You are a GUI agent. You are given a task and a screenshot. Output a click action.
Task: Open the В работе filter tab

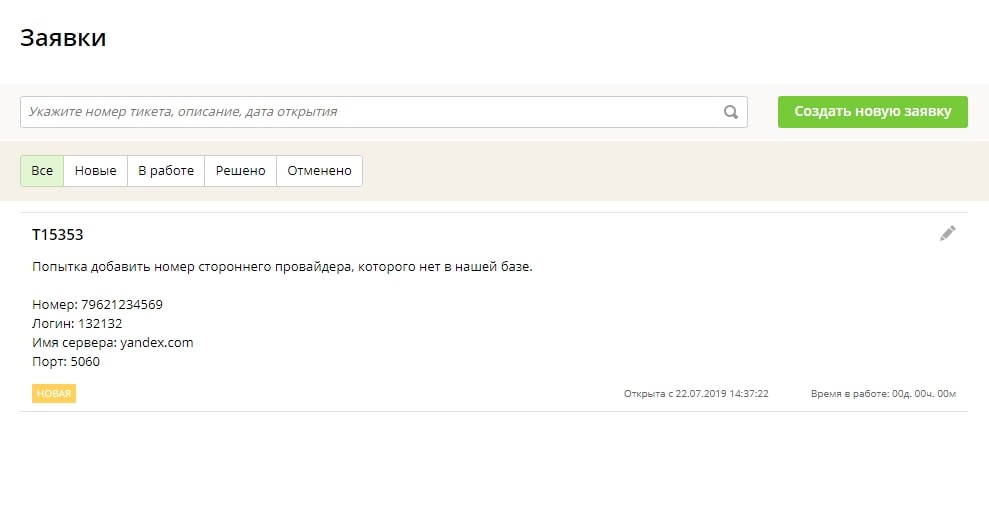pos(166,171)
